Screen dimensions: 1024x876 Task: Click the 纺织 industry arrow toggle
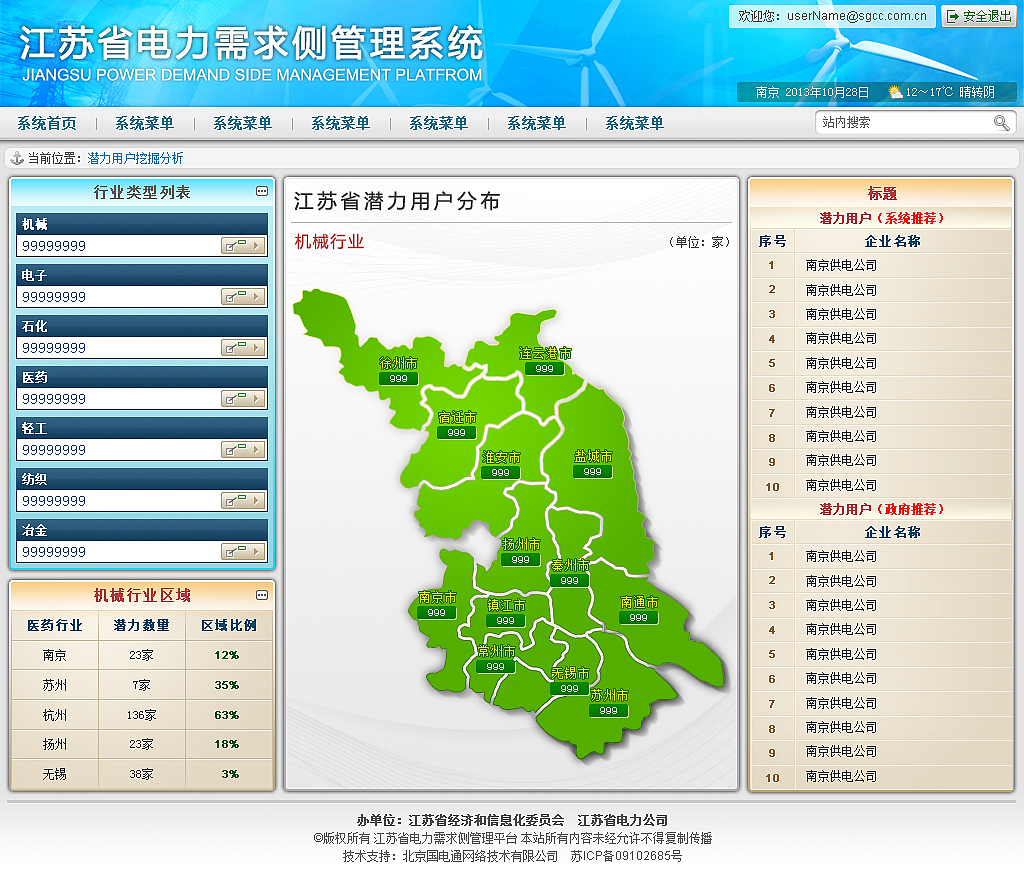[243, 499]
